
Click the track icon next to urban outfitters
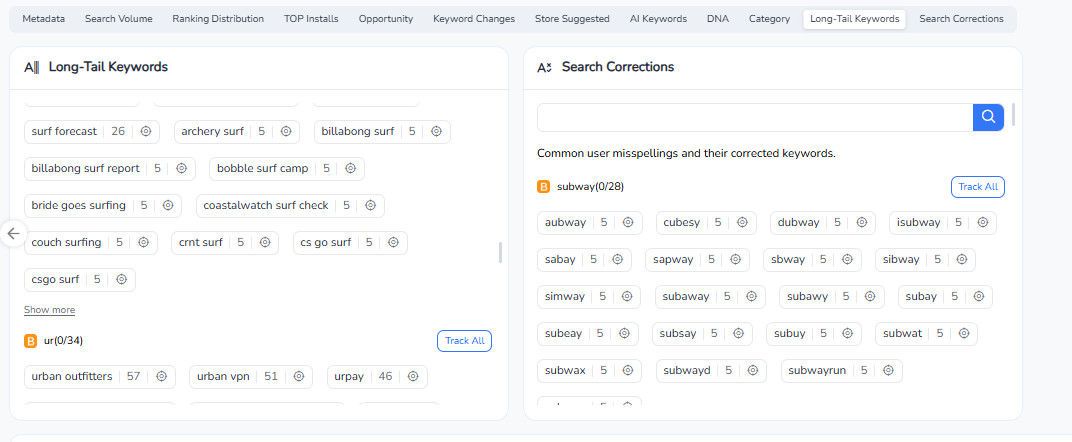click(161, 377)
